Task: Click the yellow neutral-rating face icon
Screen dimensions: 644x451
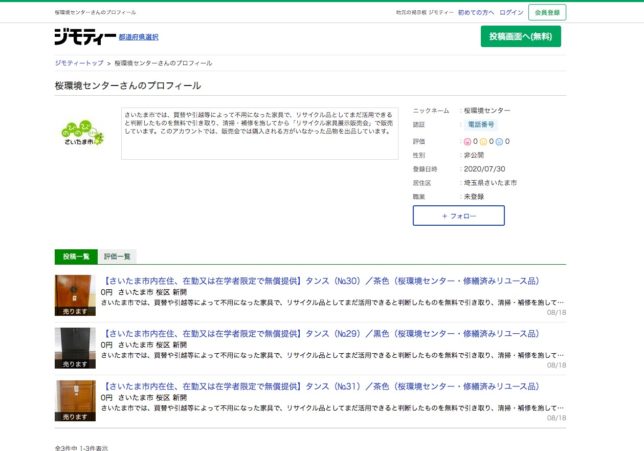Action: click(x=483, y=141)
